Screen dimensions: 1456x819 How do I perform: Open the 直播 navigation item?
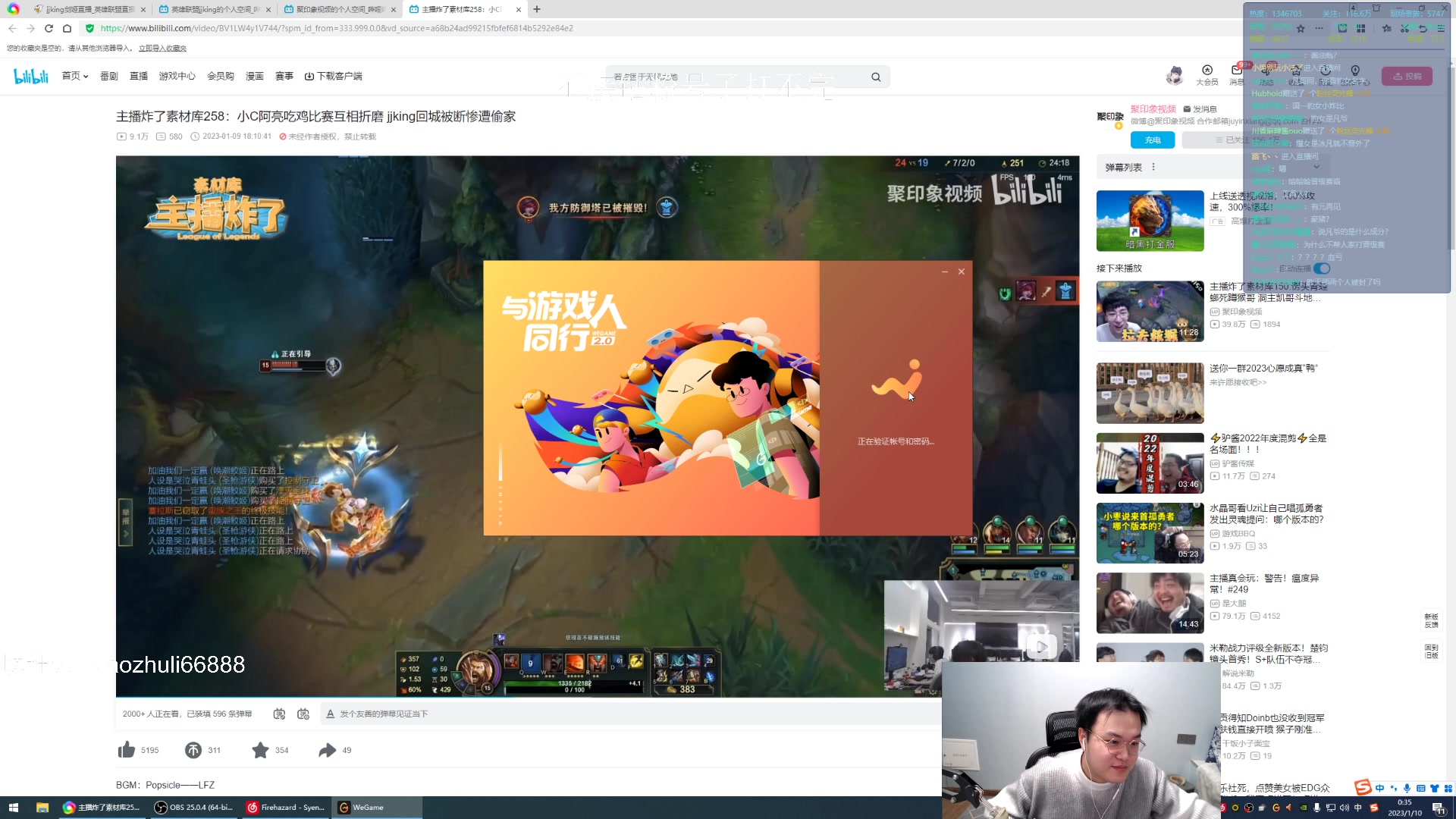[x=139, y=76]
